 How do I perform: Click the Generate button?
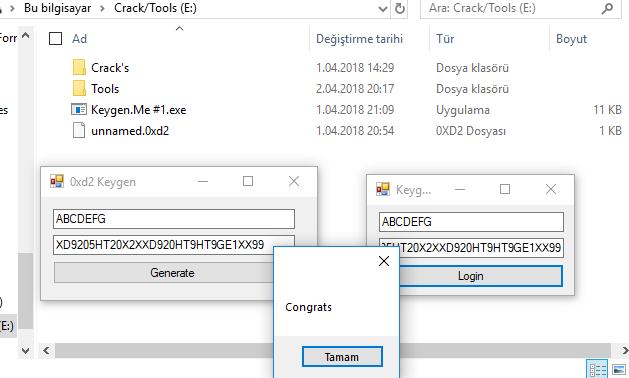(x=172, y=273)
